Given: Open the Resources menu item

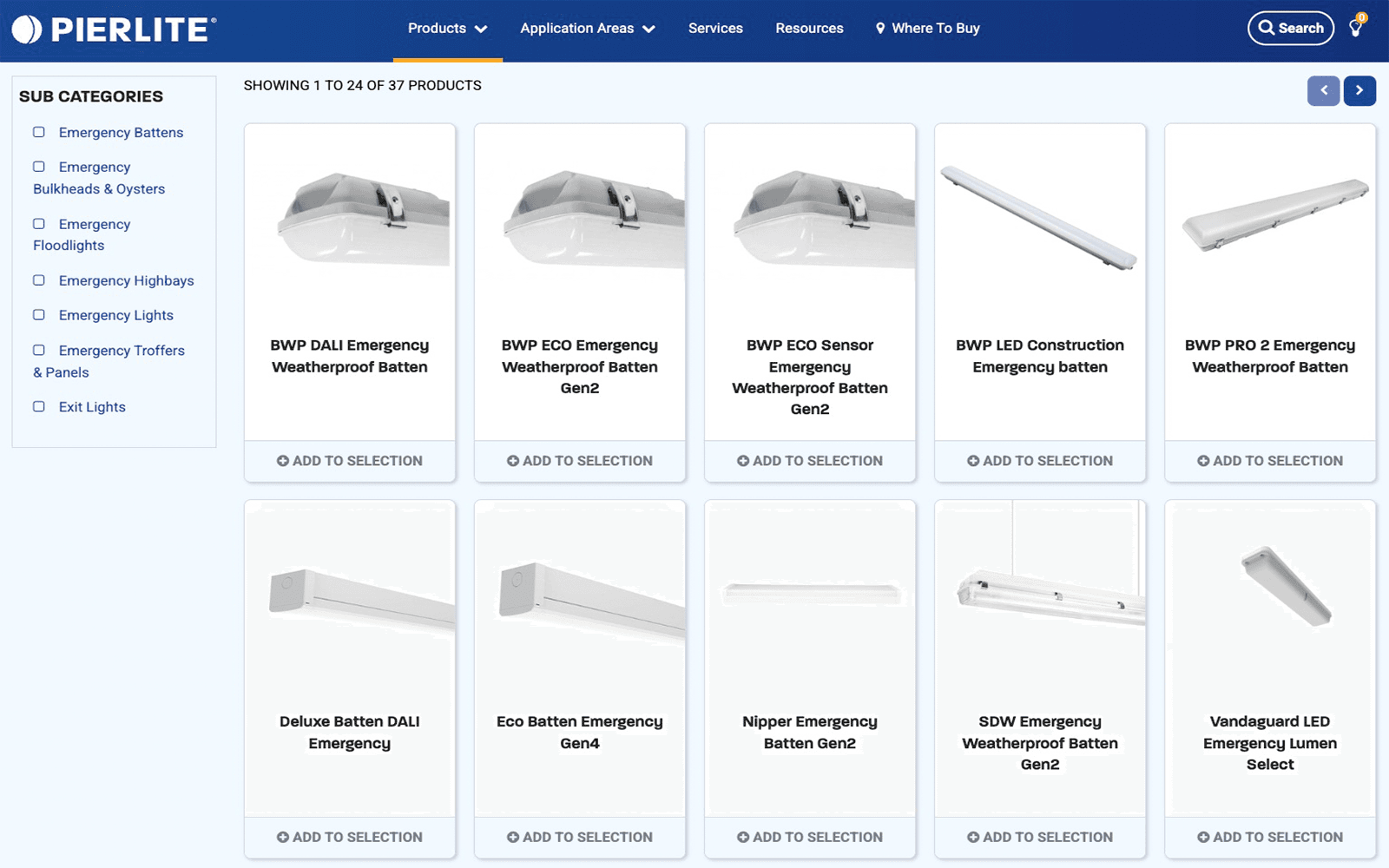Looking at the screenshot, I should pyautogui.click(x=809, y=29).
